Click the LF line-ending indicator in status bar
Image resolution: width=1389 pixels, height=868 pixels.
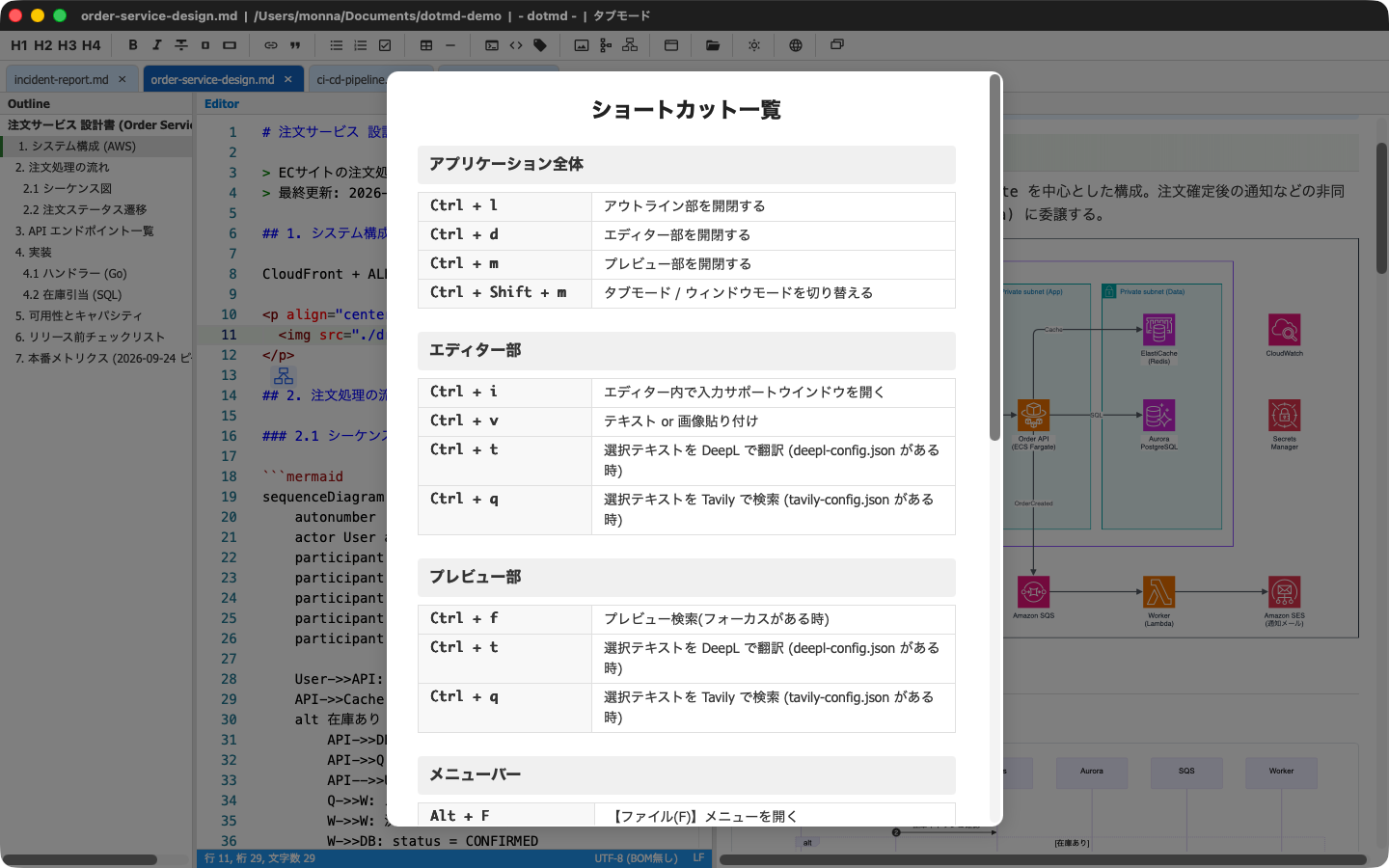tap(698, 858)
